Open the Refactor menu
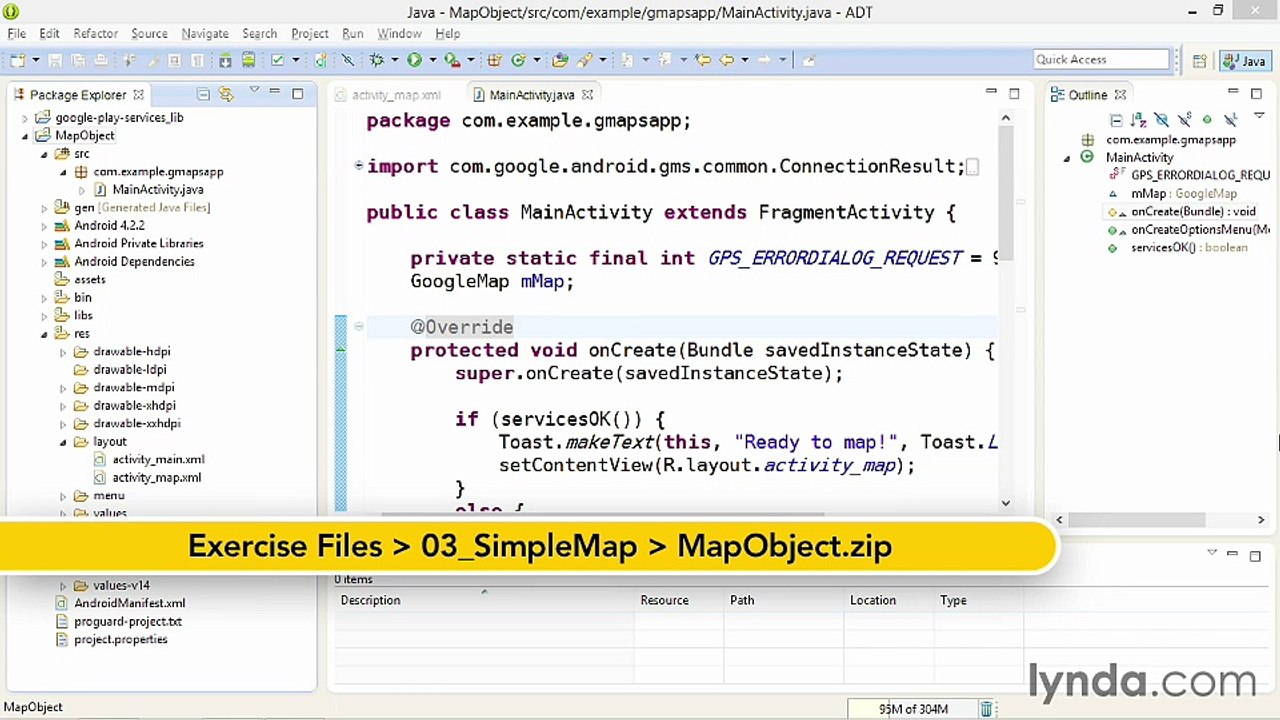This screenshot has height=720, width=1280. click(x=95, y=33)
